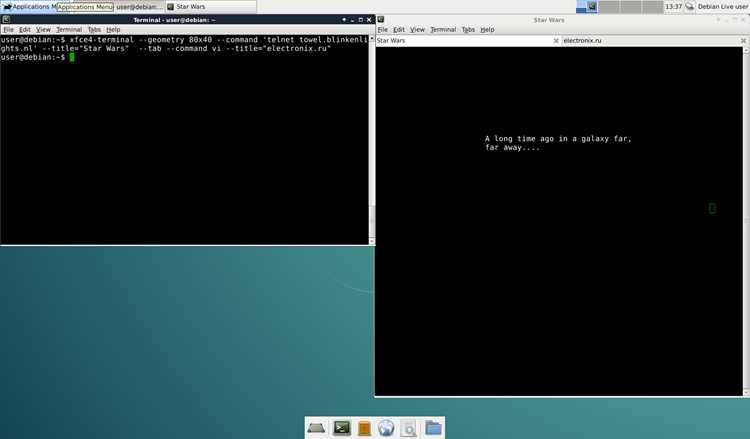Close the Star Wars tab

pyautogui.click(x=556, y=41)
